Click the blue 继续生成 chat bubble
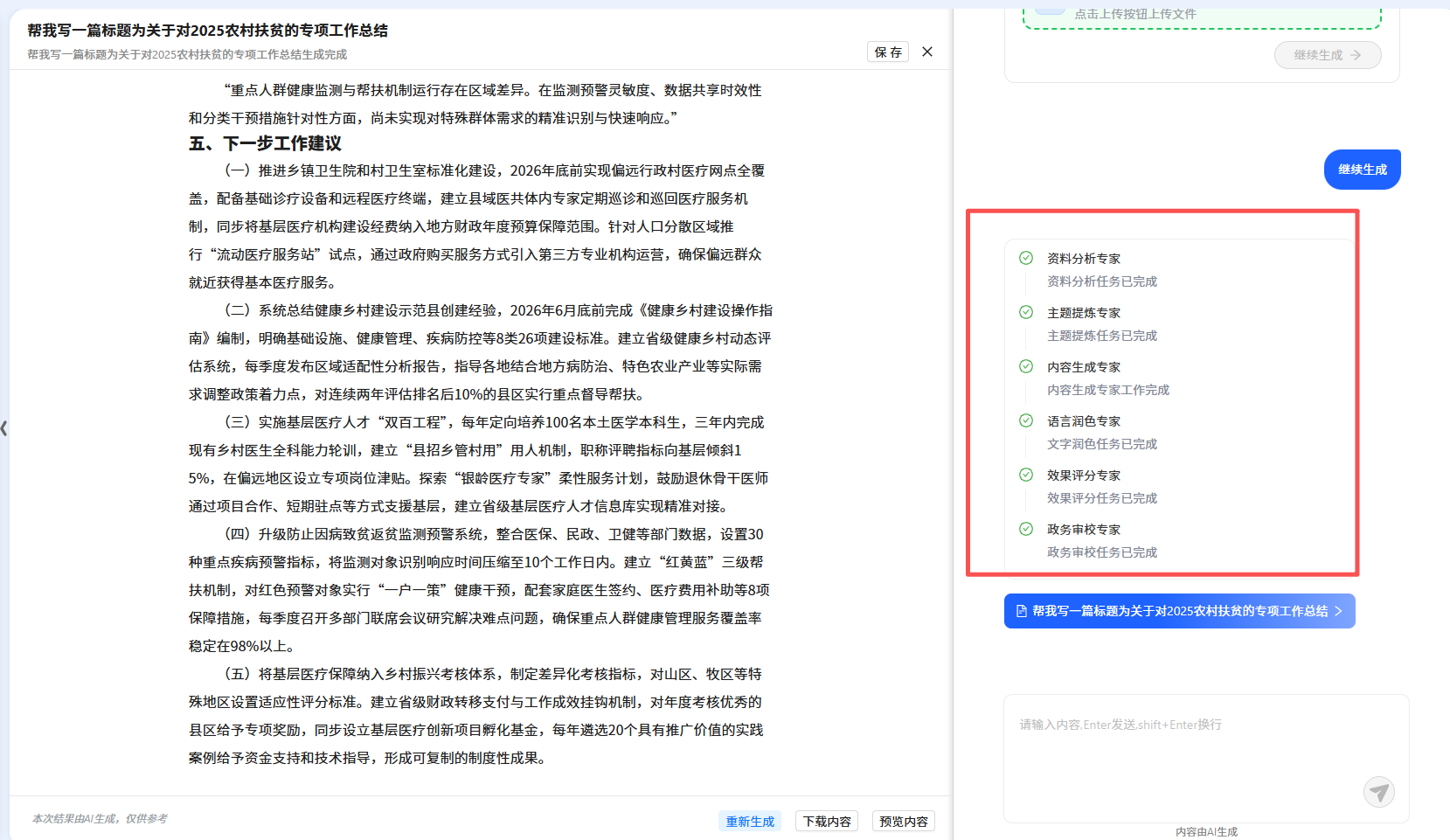 tap(1362, 170)
